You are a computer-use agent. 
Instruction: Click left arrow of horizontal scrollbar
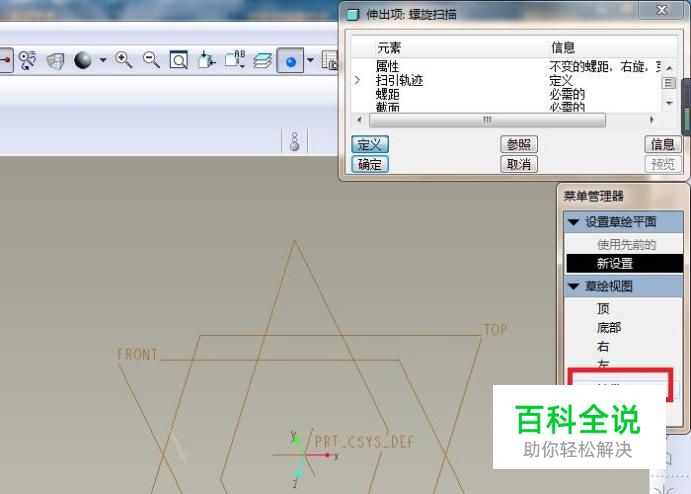pos(359,119)
